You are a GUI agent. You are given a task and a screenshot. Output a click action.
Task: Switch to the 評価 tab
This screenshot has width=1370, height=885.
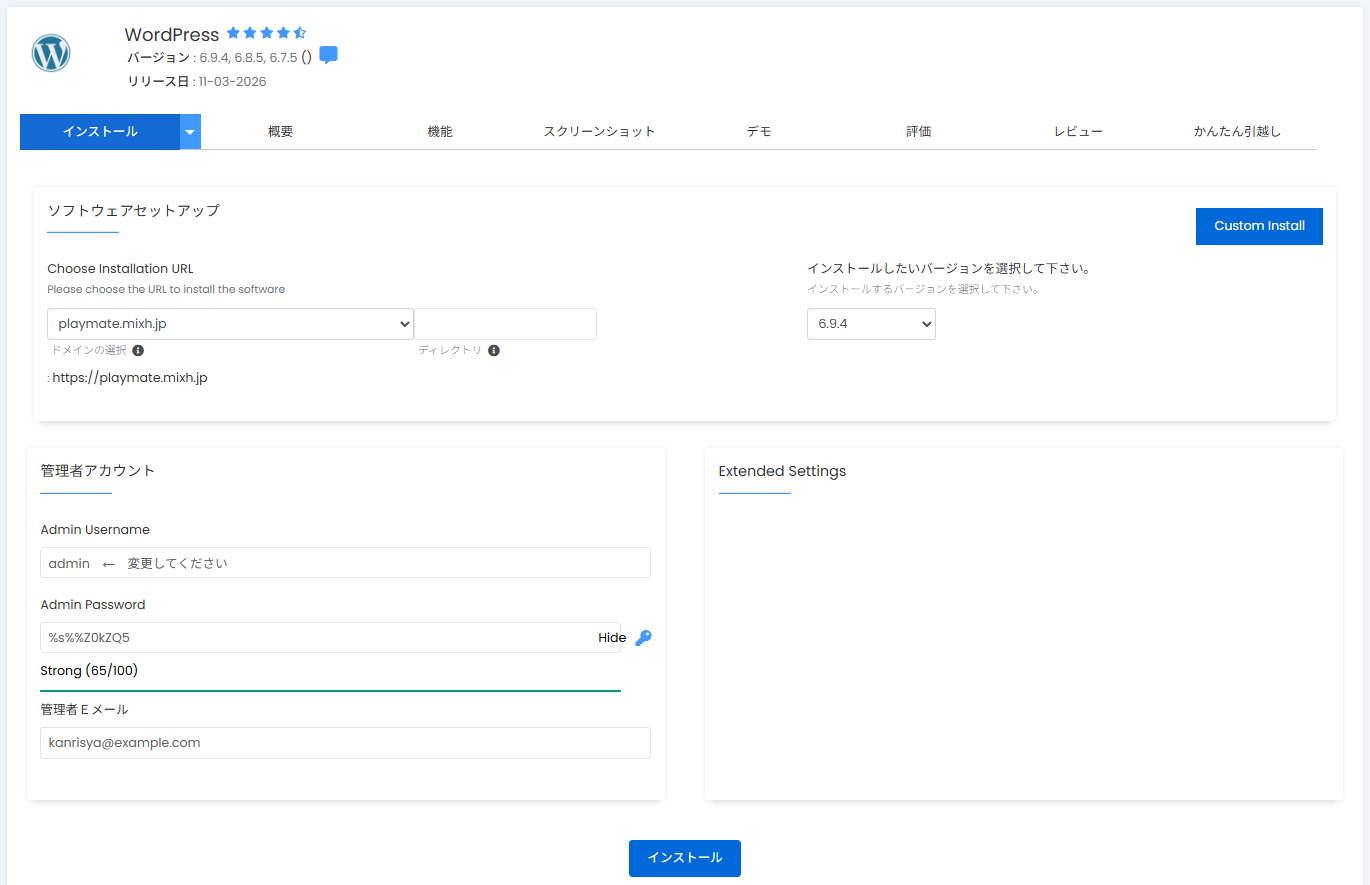(x=918, y=132)
